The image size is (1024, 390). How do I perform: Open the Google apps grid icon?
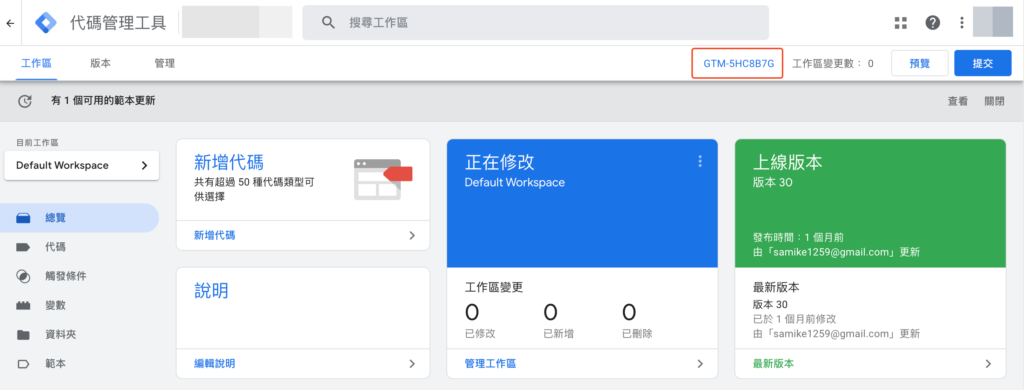[901, 23]
